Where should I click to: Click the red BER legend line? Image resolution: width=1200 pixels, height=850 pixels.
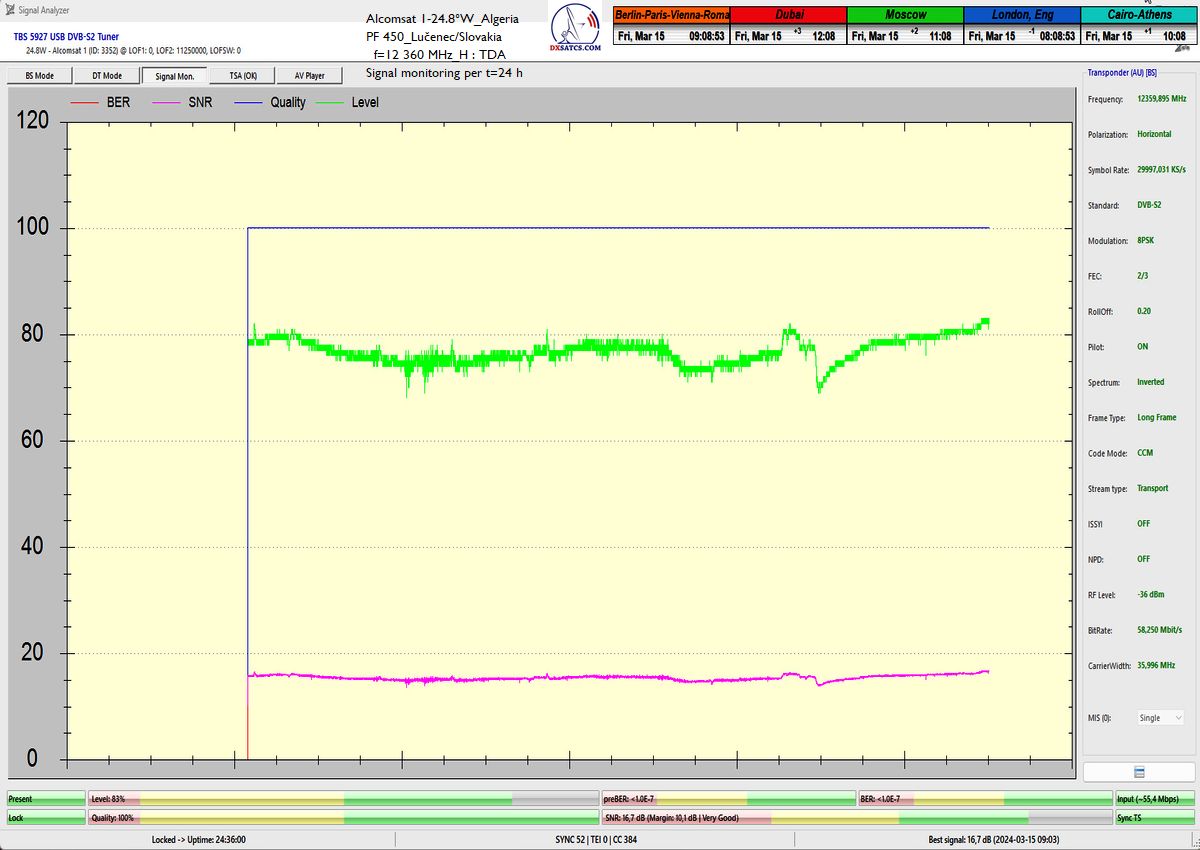(84, 102)
